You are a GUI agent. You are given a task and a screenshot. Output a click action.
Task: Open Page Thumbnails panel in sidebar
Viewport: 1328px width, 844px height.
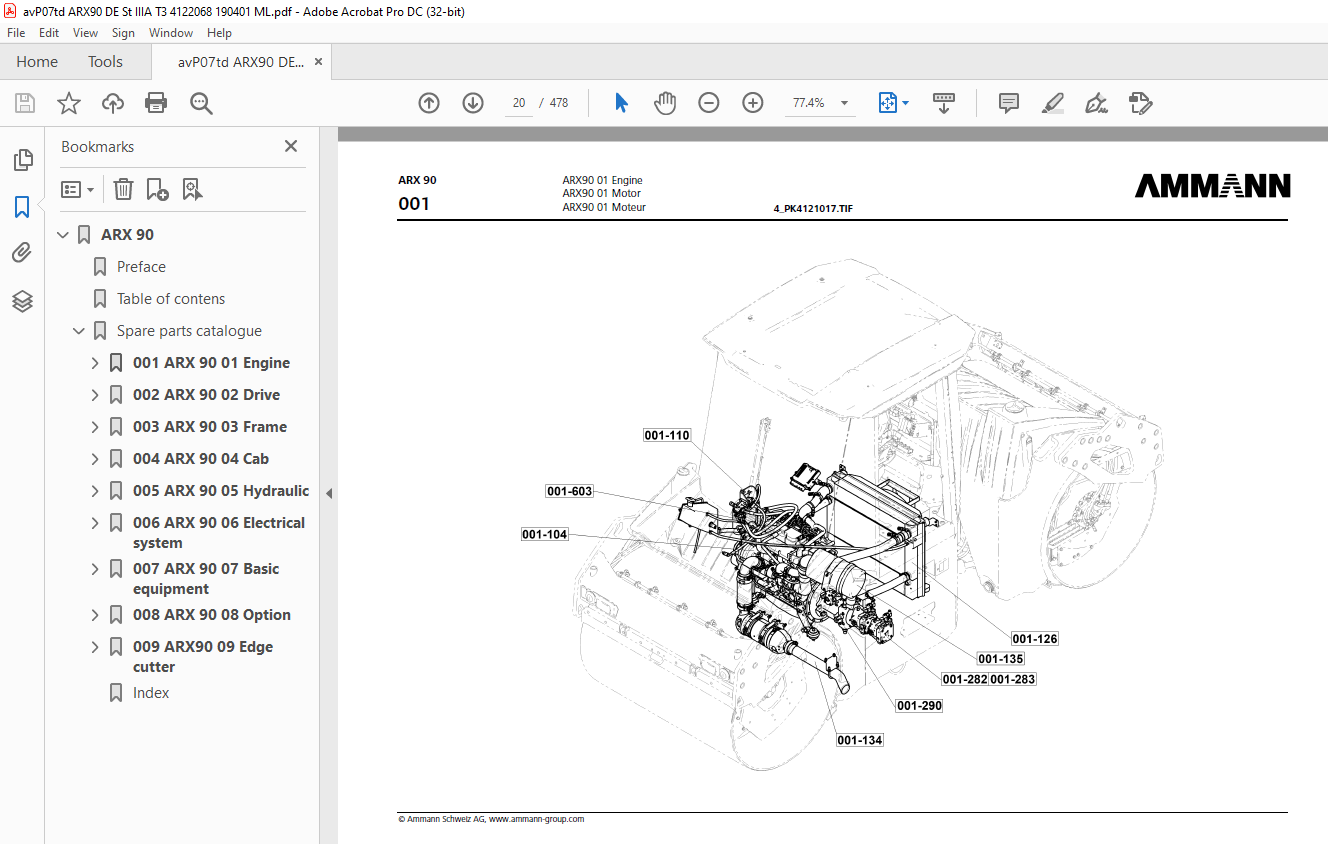[22, 159]
